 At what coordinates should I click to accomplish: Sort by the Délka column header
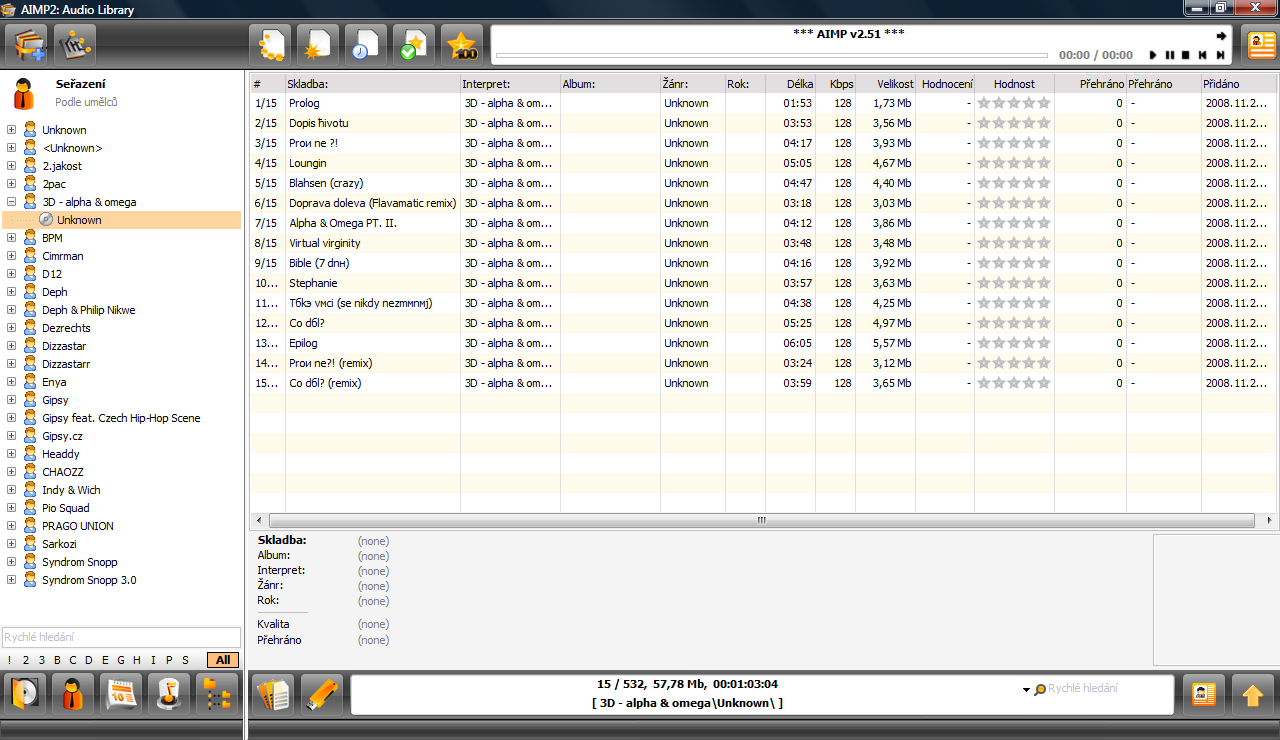[790, 84]
